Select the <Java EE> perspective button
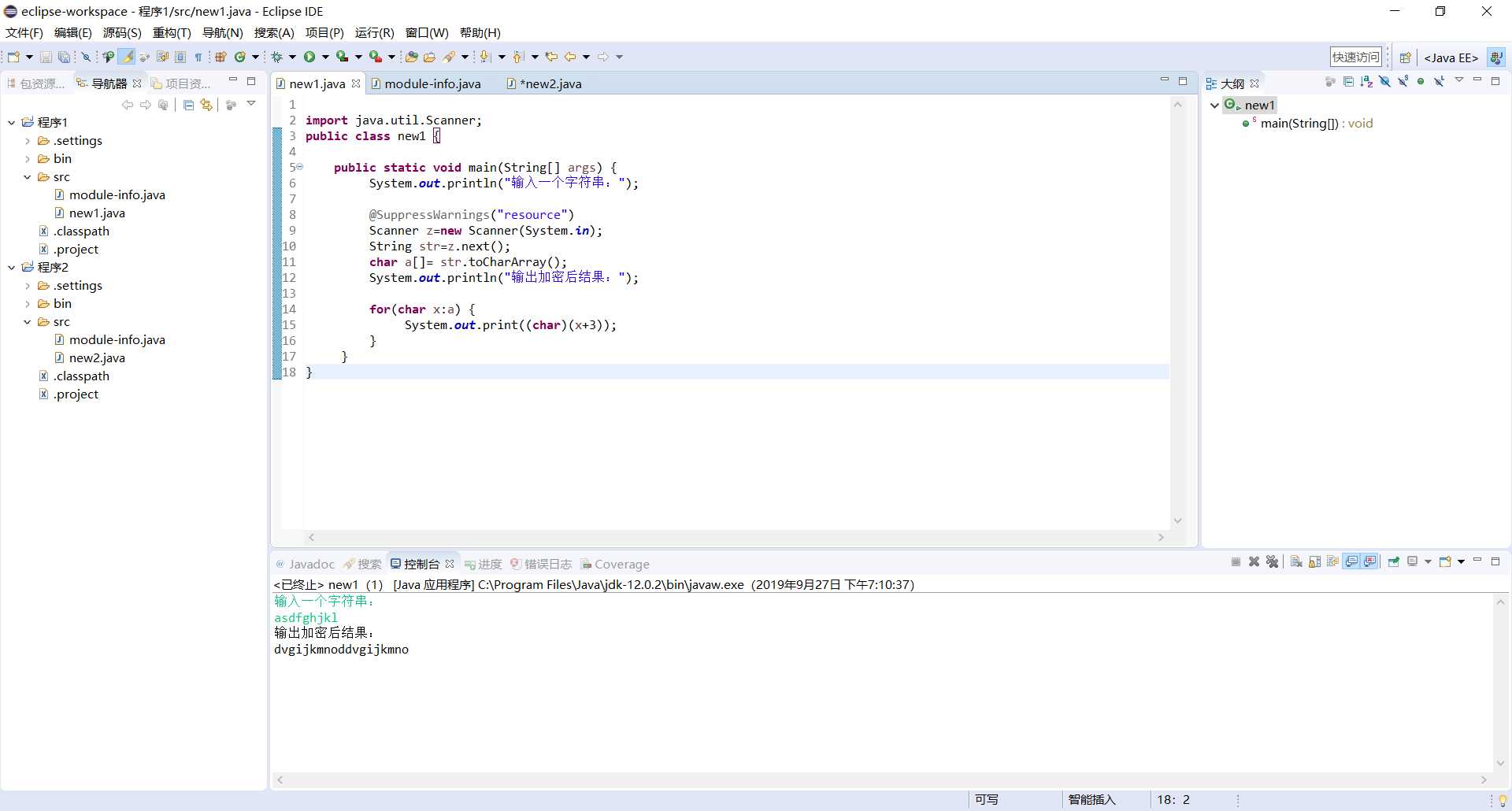 [x=1451, y=57]
